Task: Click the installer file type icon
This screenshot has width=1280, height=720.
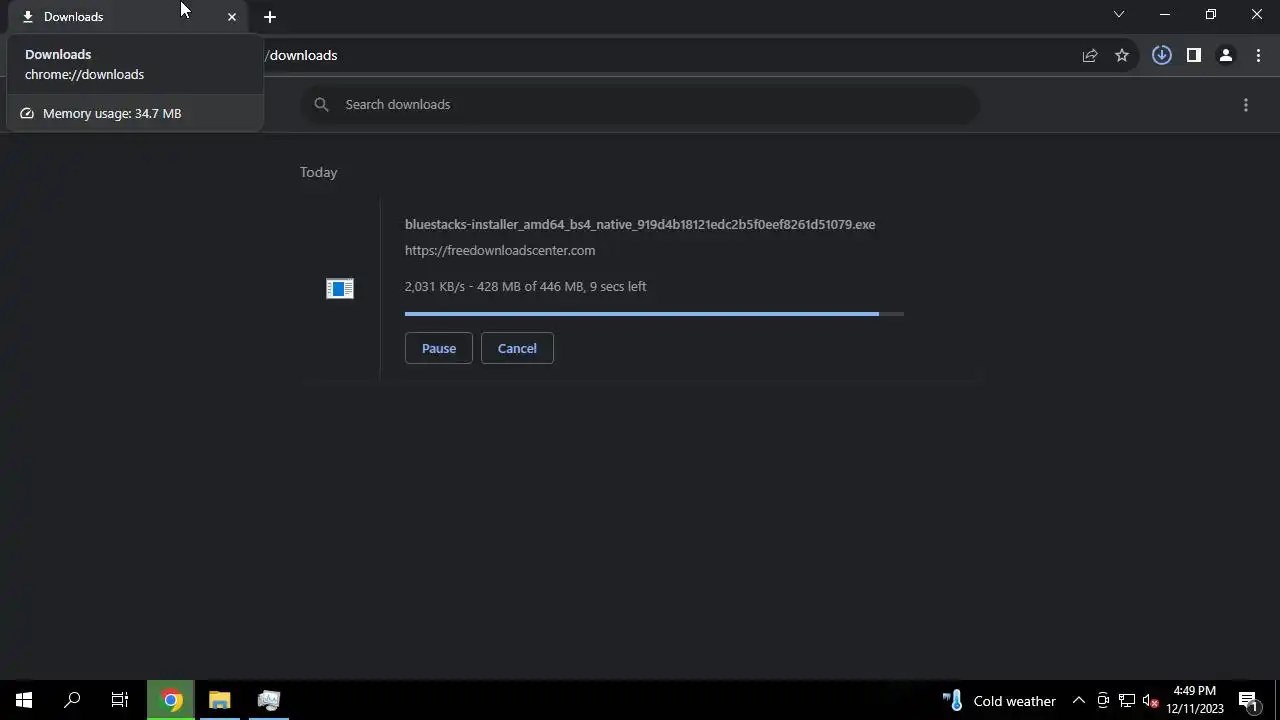Action: (340, 289)
